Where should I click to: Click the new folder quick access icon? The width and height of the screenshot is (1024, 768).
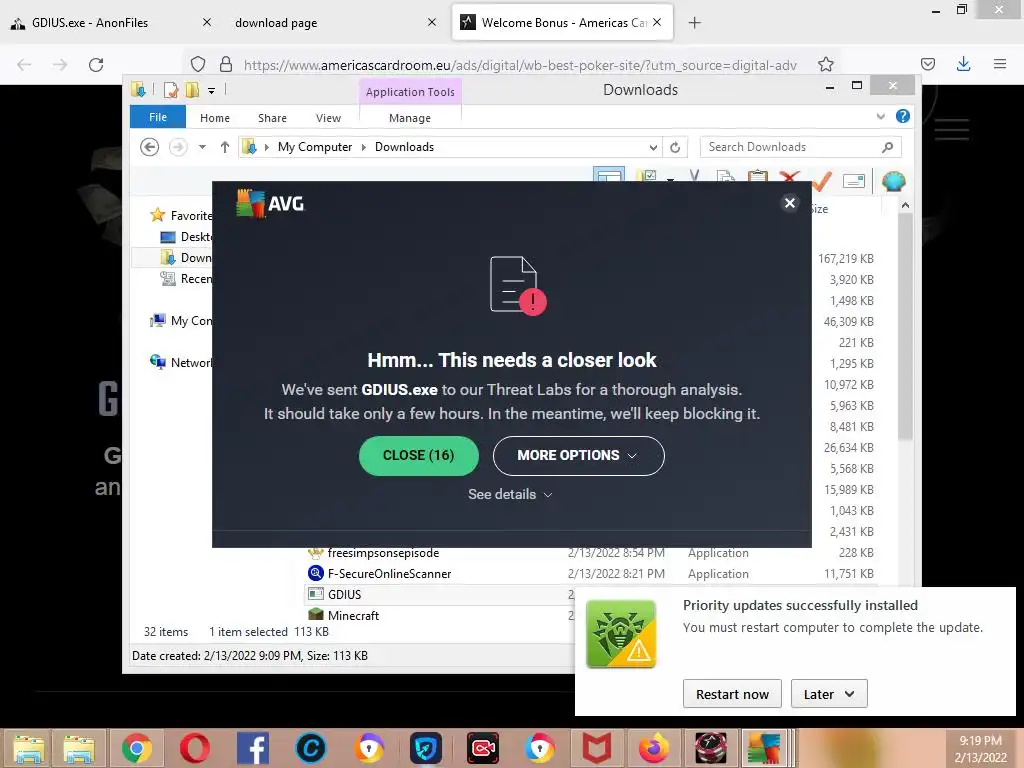192,90
